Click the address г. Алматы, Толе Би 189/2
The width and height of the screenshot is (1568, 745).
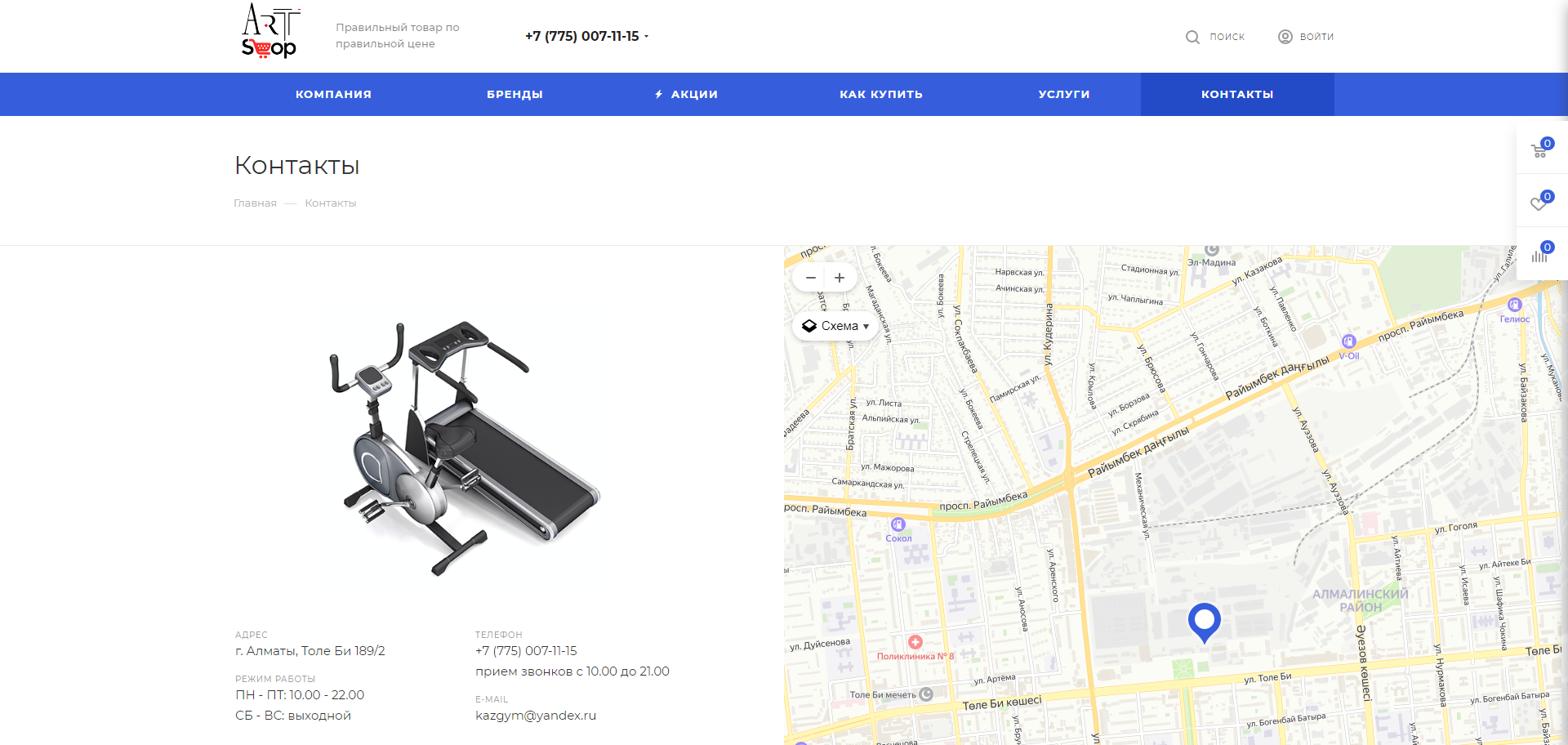[310, 651]
